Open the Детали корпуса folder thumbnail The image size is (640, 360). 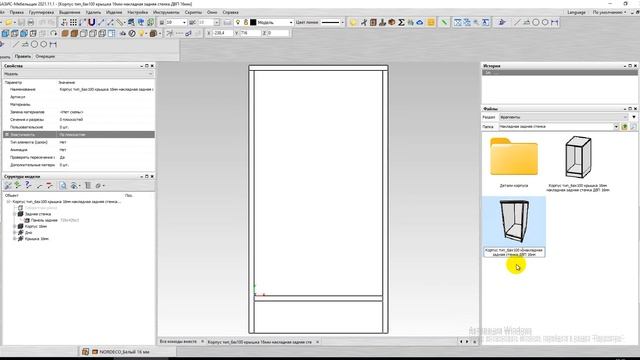tap(514, 157)
